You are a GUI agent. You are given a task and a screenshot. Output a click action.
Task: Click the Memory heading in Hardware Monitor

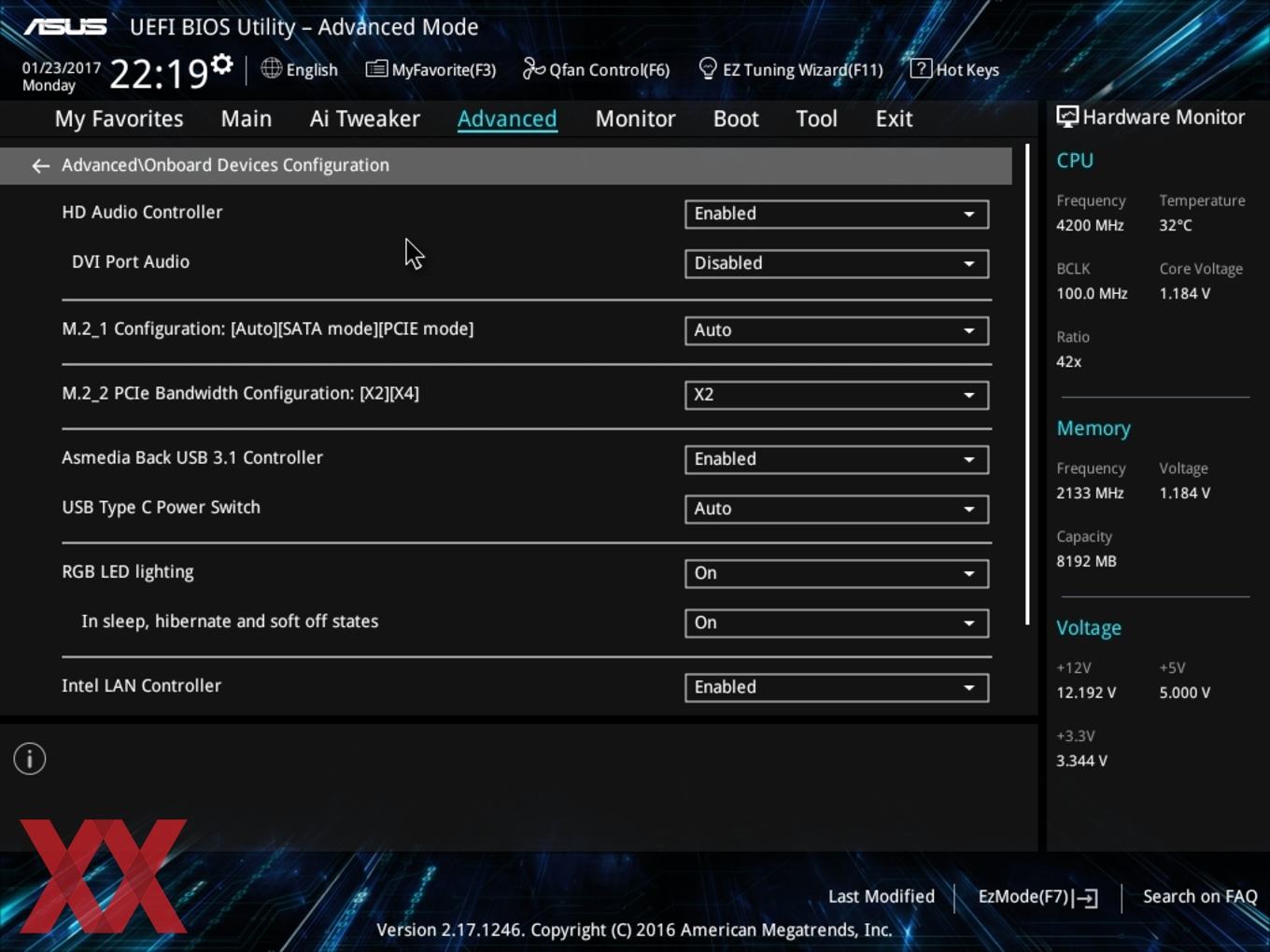pos(1094,428)
